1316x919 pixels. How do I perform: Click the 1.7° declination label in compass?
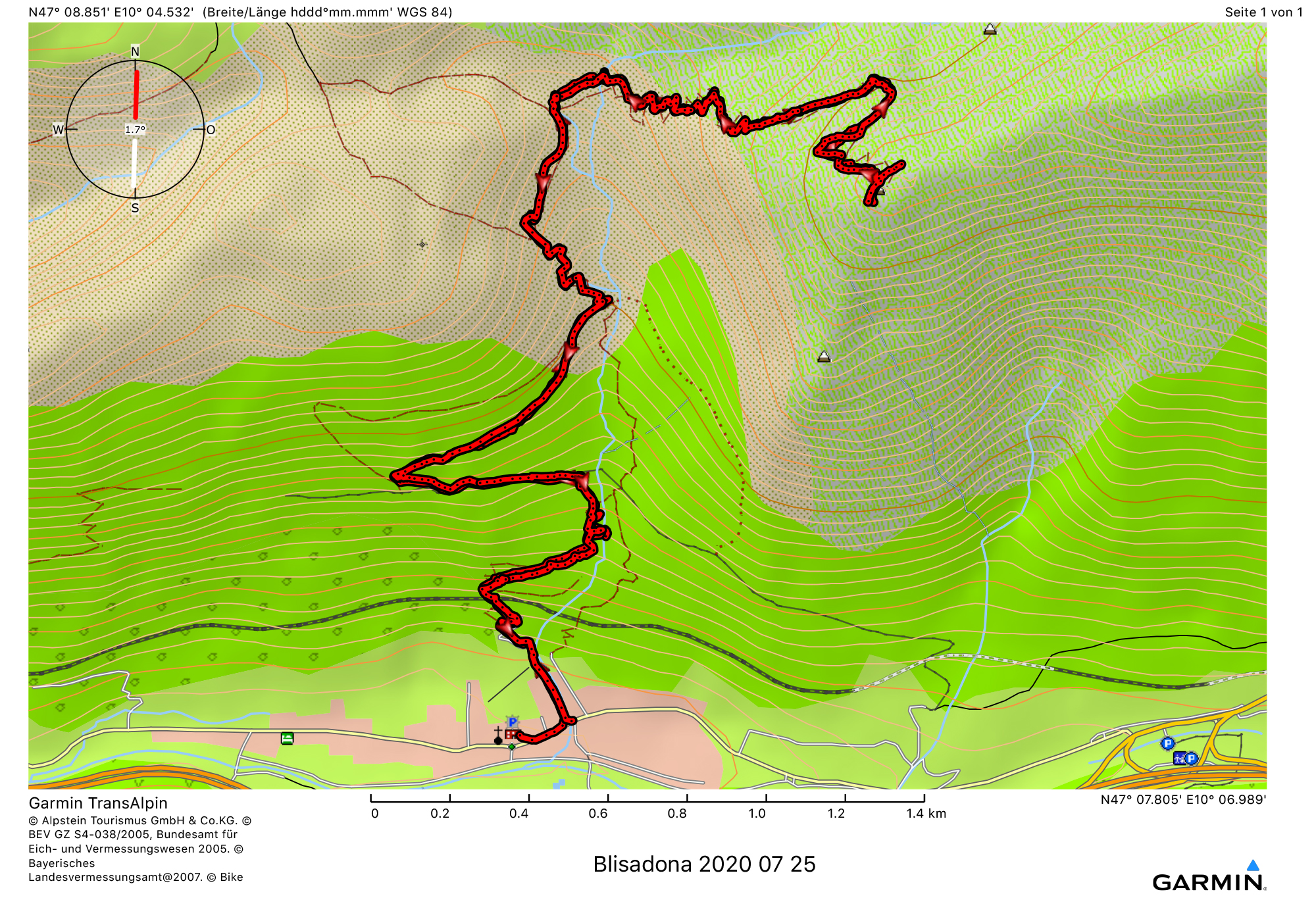(x=135, y=130)
